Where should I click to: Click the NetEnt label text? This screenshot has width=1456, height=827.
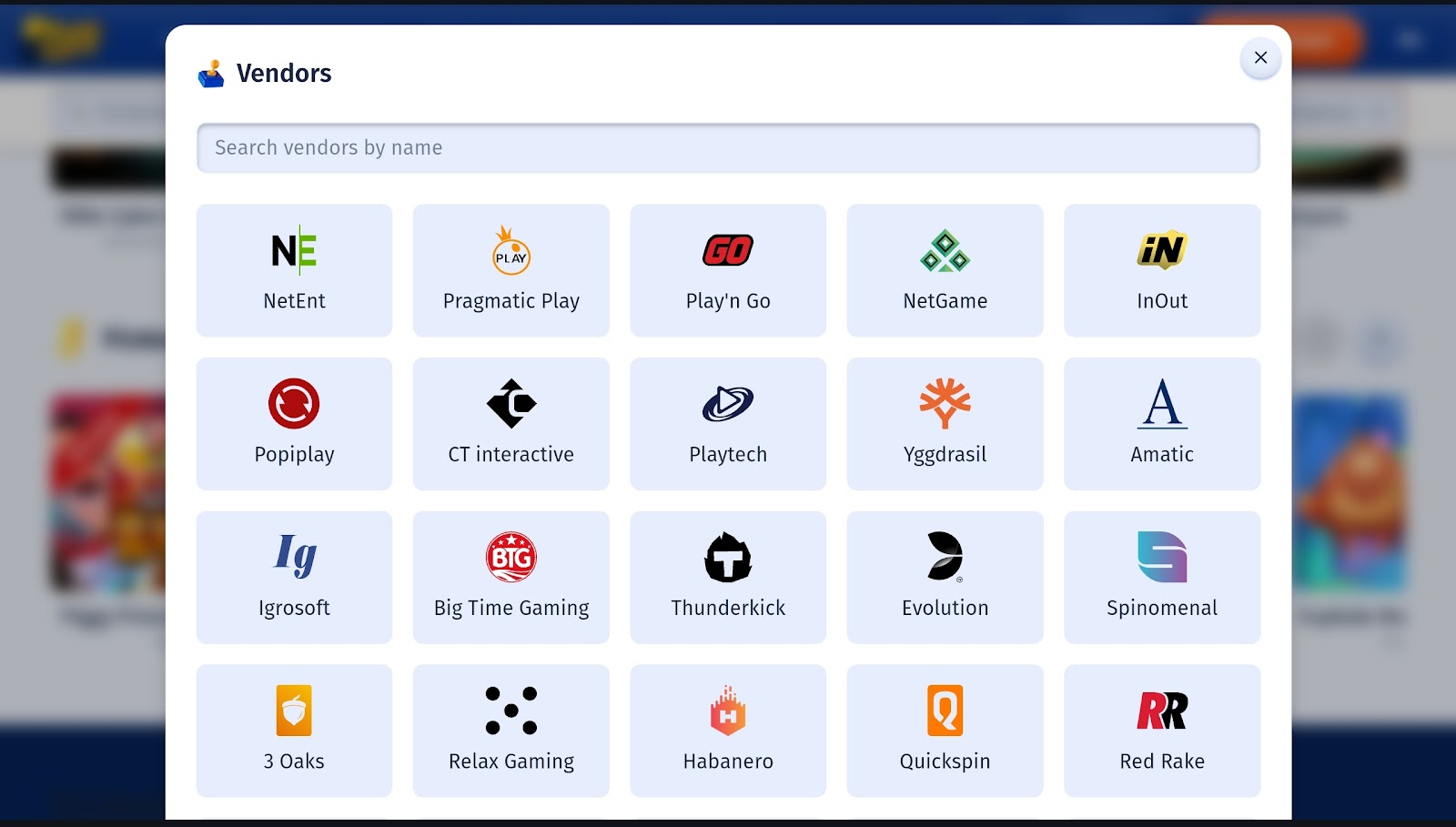tap(294, 301)
